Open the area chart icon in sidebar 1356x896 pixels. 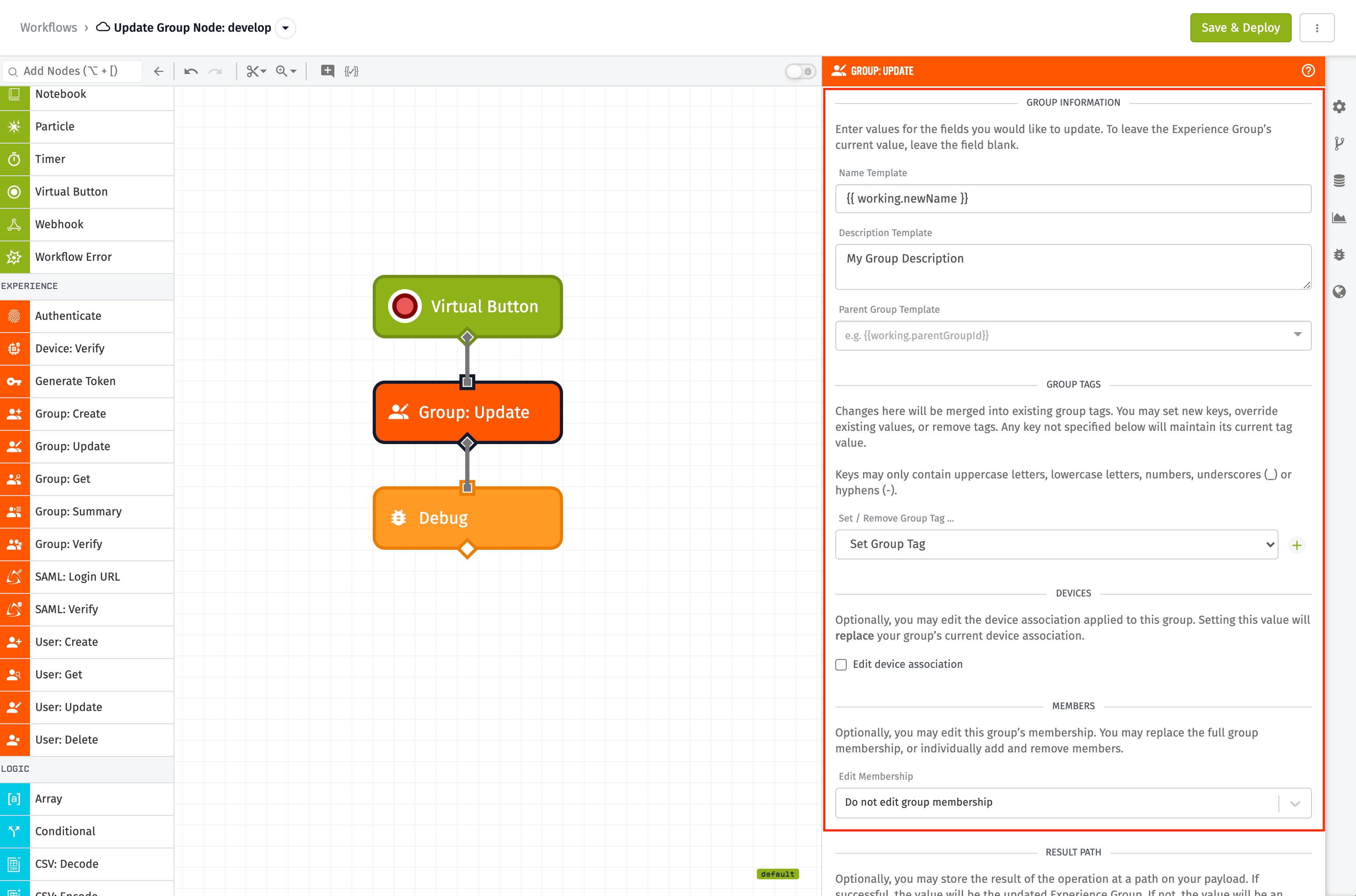click(1339, 218)
